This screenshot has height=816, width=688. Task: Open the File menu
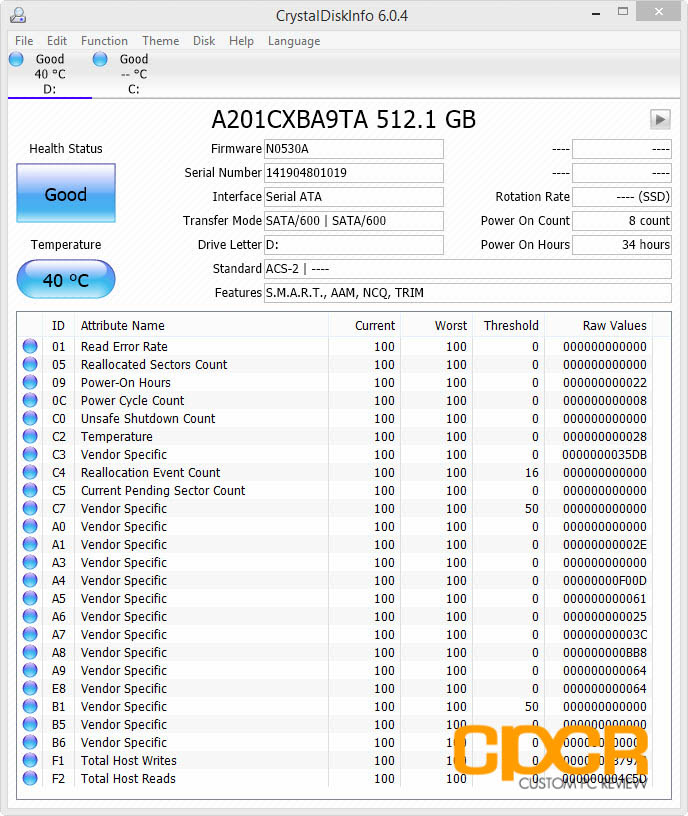click(24, 41)
